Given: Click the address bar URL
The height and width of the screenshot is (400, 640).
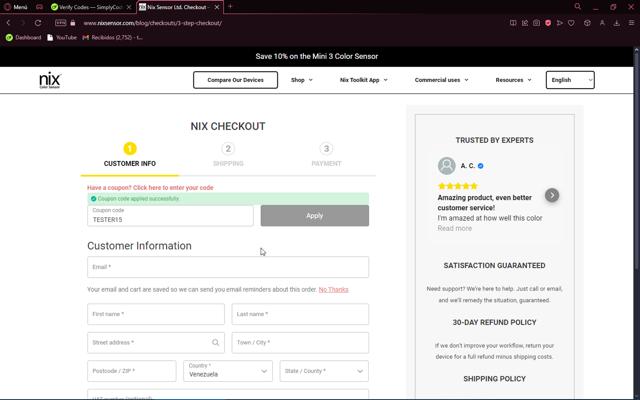Looking at the screenshot, I should (x=153, y=23).
